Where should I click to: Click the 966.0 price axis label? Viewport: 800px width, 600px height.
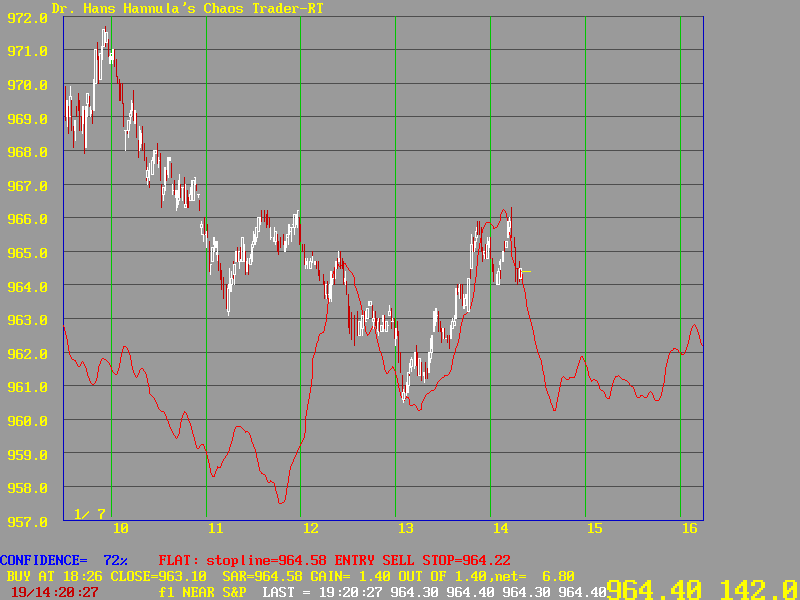pyautogui.click(x=27, y=219)
